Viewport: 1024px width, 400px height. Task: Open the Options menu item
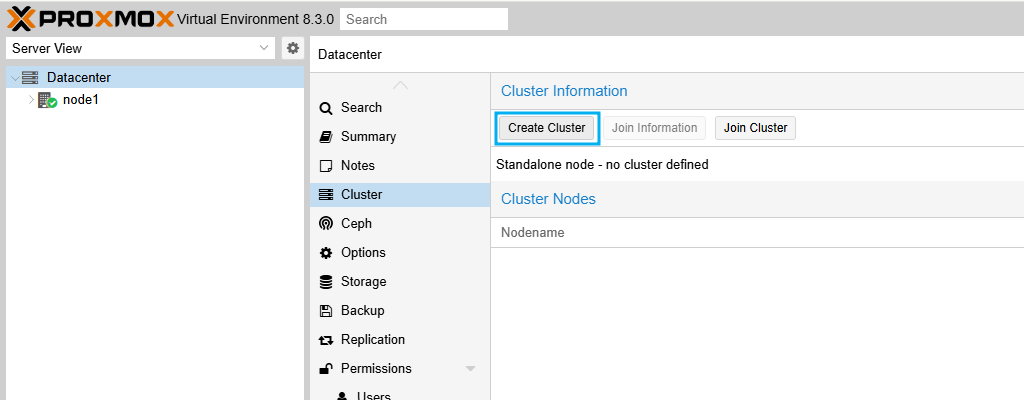400,252
